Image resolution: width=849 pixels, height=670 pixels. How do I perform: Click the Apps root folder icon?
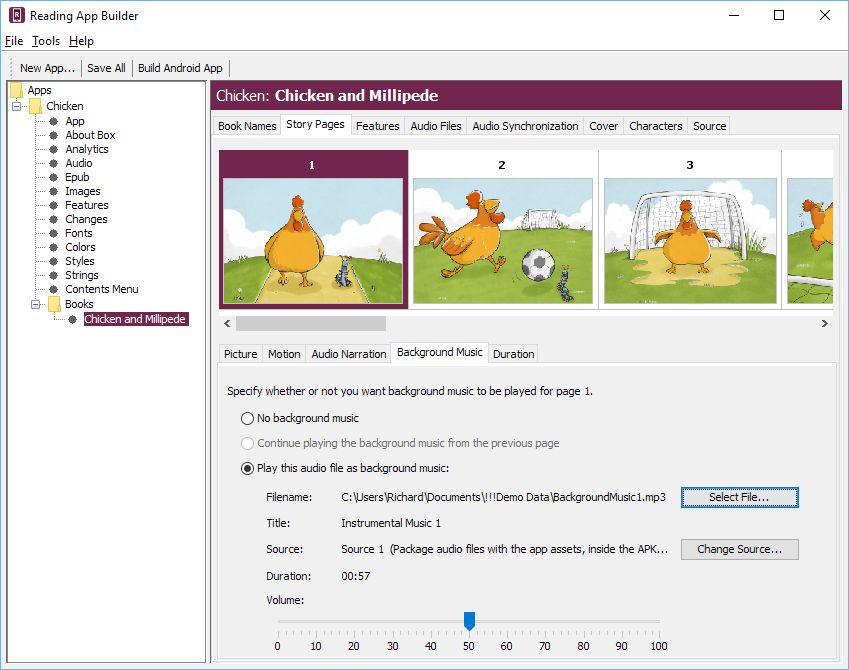[16, 90]
